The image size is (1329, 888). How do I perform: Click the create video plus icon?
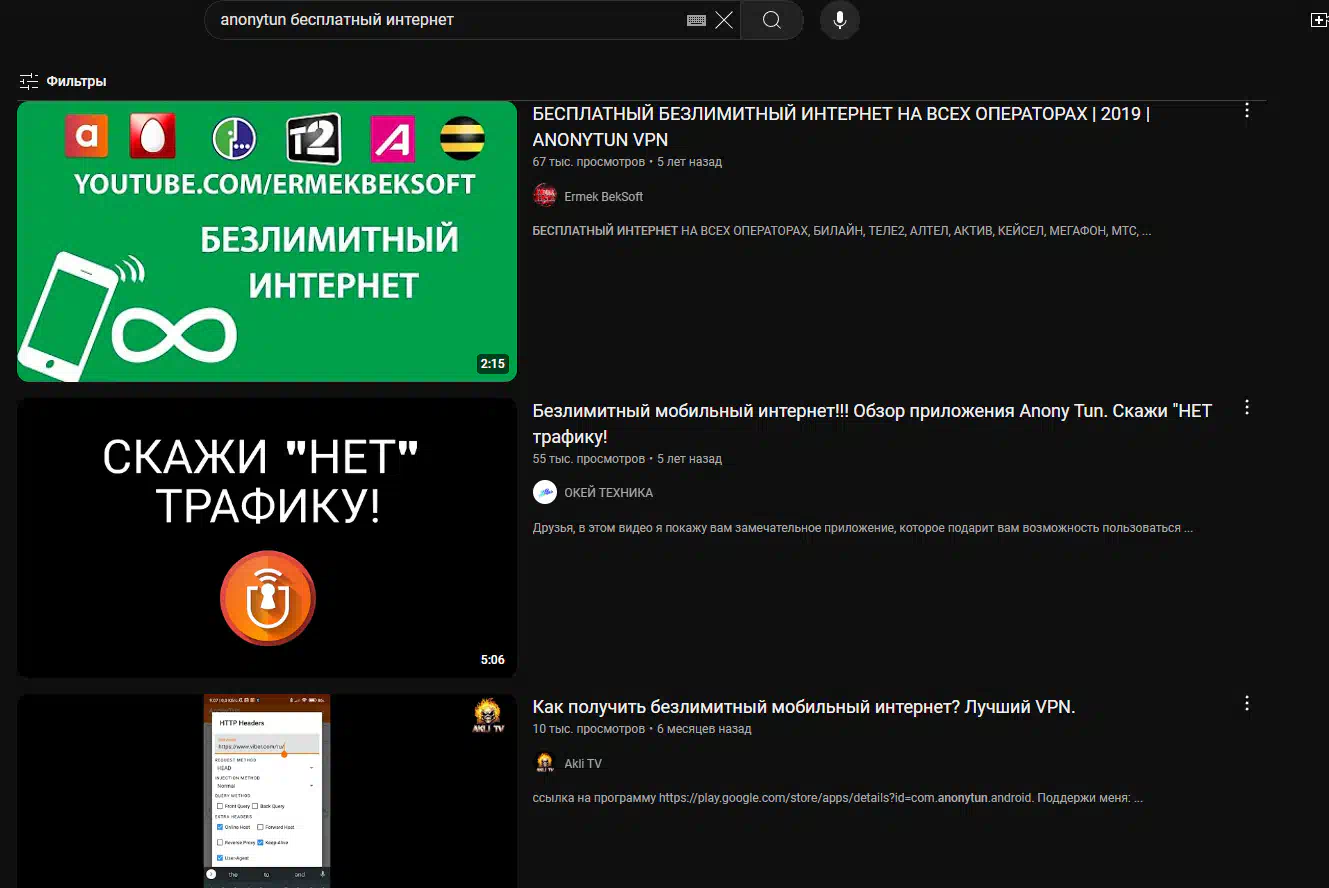tap(1319, 21)
